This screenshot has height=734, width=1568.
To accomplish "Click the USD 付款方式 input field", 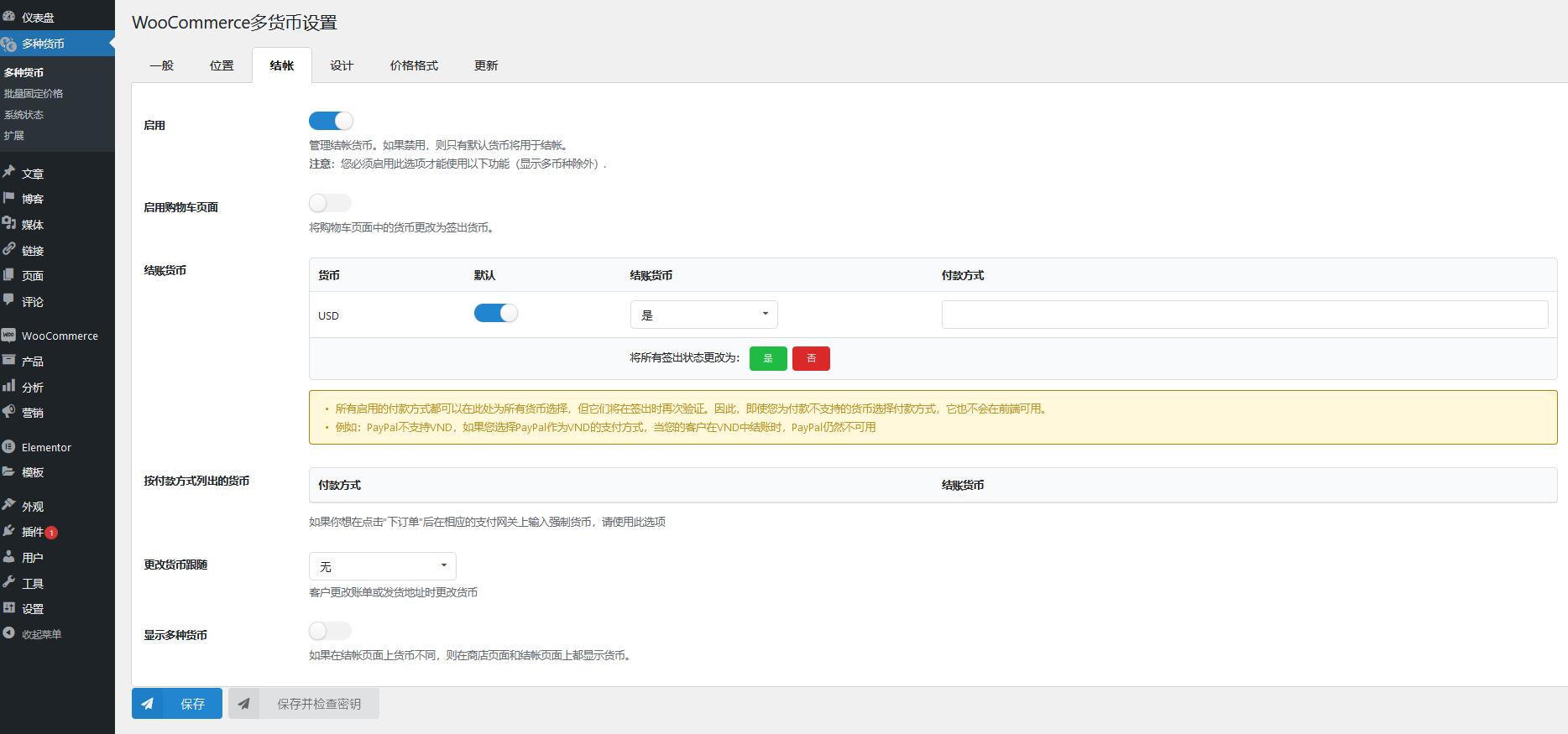I will [1244, 315].
